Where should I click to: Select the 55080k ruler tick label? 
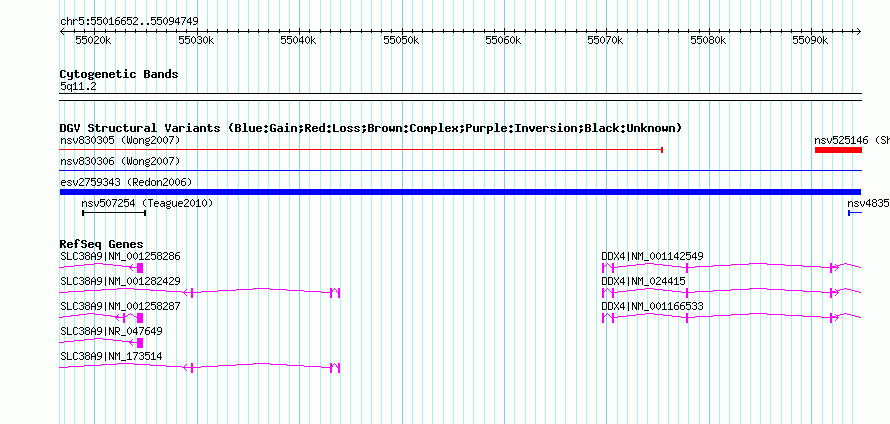tap(708, 41)
